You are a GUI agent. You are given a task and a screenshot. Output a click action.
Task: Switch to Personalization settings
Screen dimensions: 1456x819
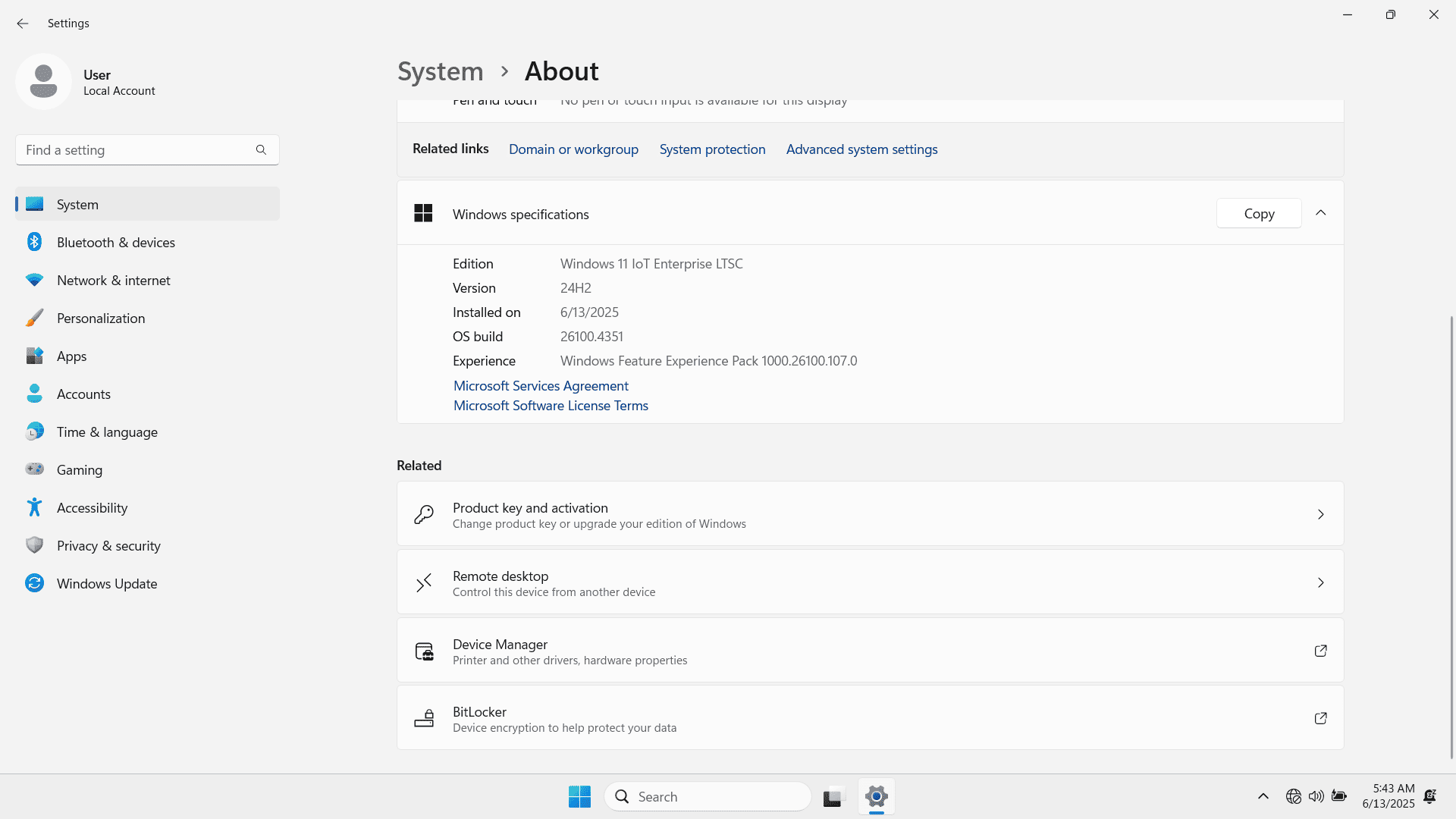click(x=147, y=318)
